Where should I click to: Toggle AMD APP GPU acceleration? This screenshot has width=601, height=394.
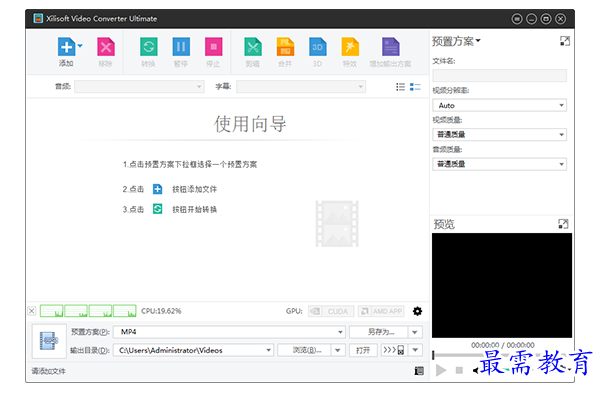(x=381, y=311)
